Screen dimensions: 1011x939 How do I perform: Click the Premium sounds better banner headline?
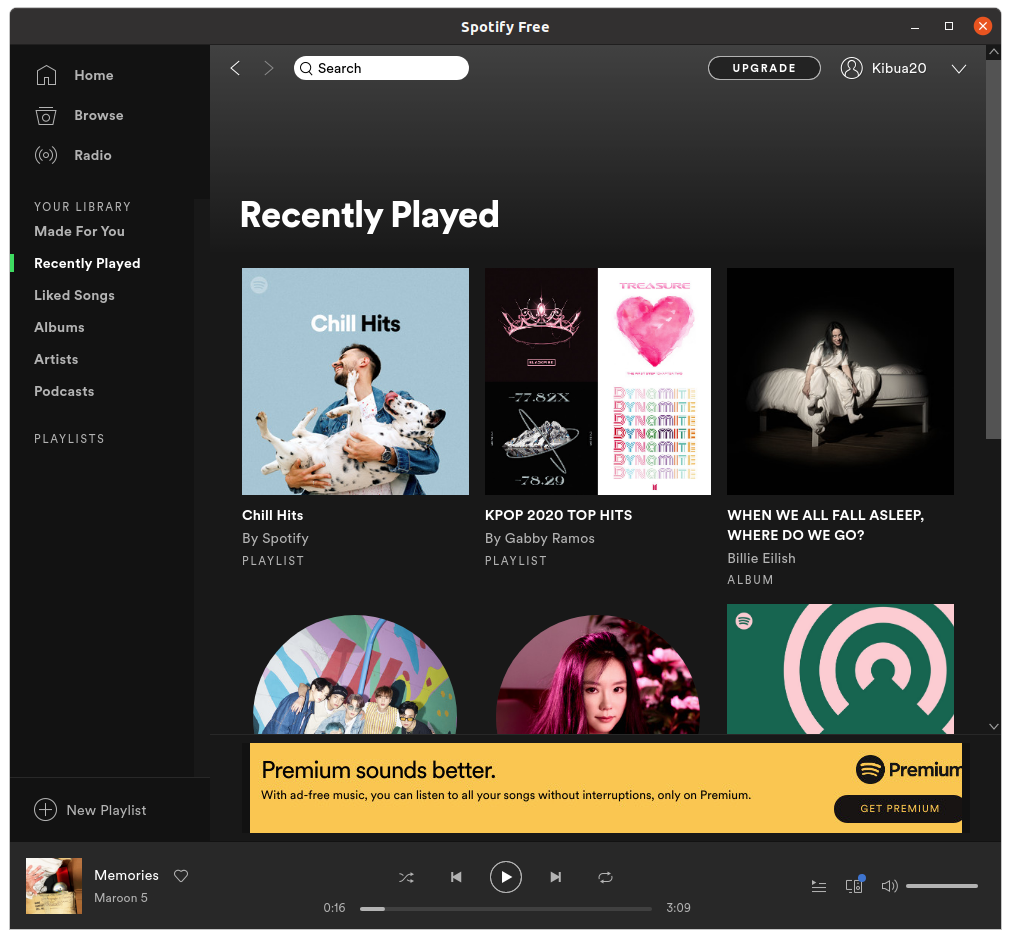pos(378,770)
